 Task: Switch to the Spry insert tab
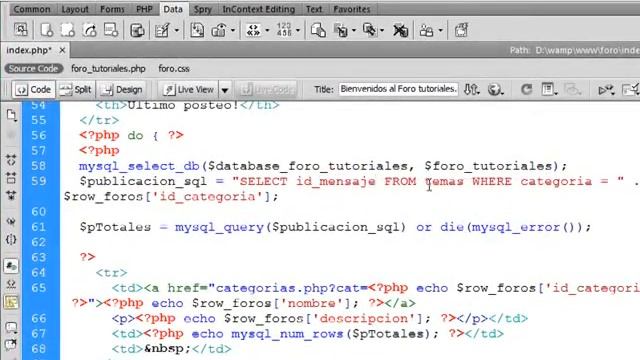point(202,9)
